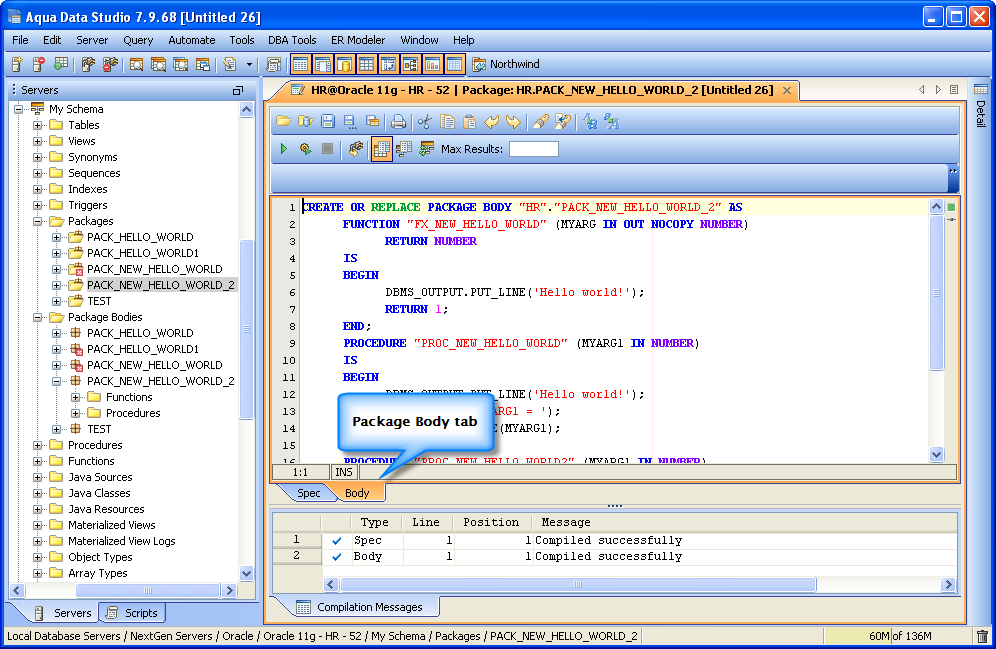Toggle the INS insert mode indicator
The image size is (996, 649).
tap(344, 471)
